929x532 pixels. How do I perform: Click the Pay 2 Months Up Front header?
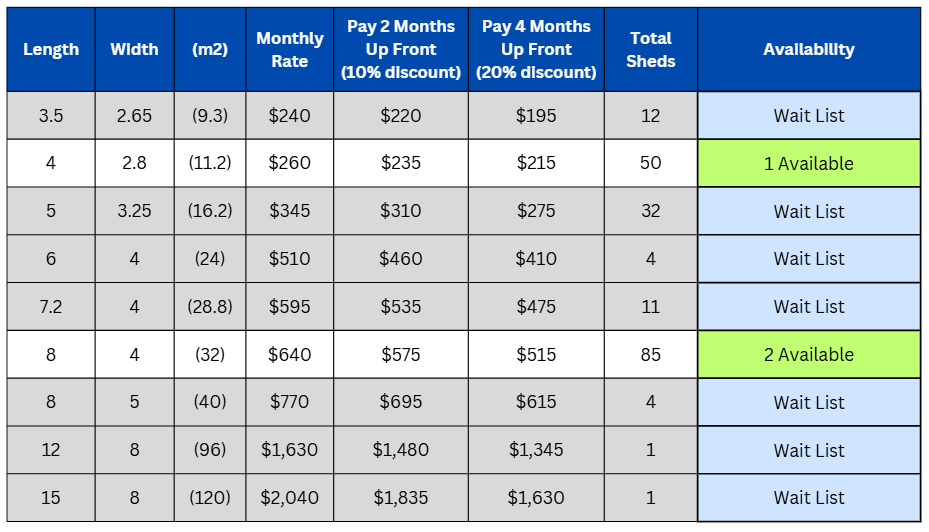[x=401, y=50]
